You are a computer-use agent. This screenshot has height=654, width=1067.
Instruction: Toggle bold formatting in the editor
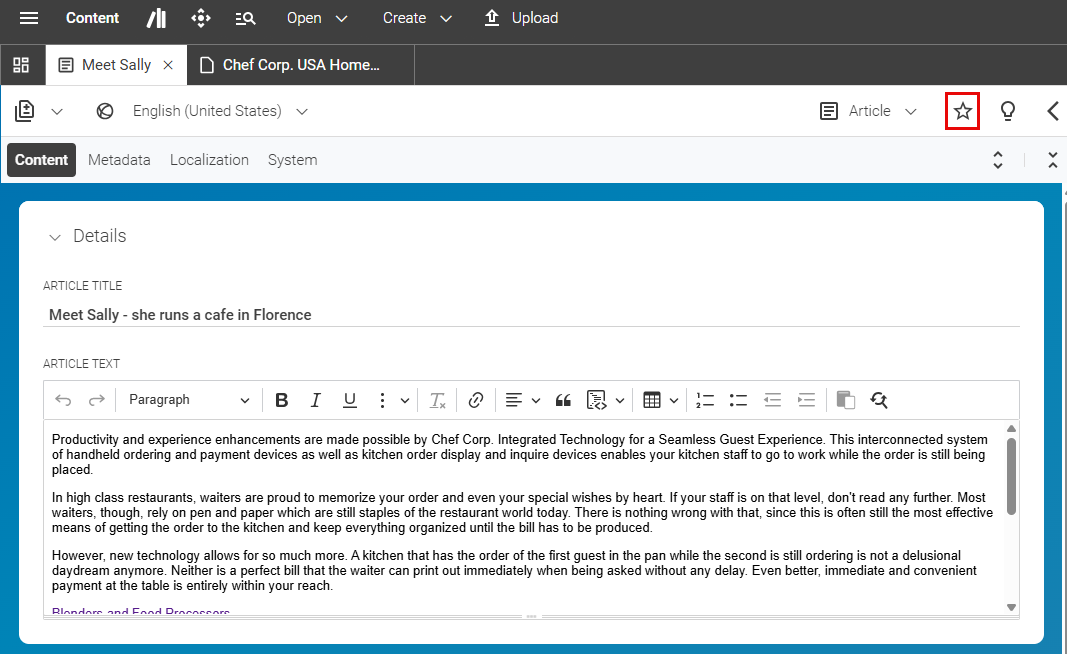(281, 399)
